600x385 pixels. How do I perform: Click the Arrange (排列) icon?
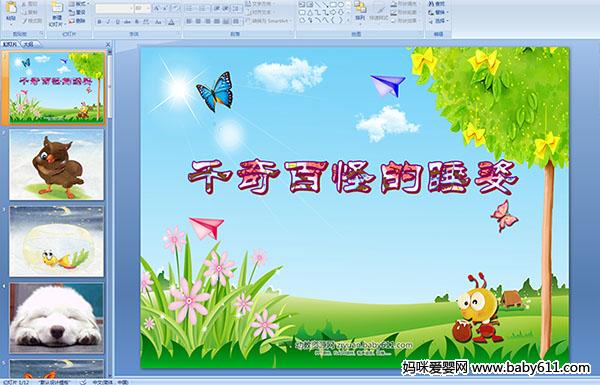(x=360, y=8)
